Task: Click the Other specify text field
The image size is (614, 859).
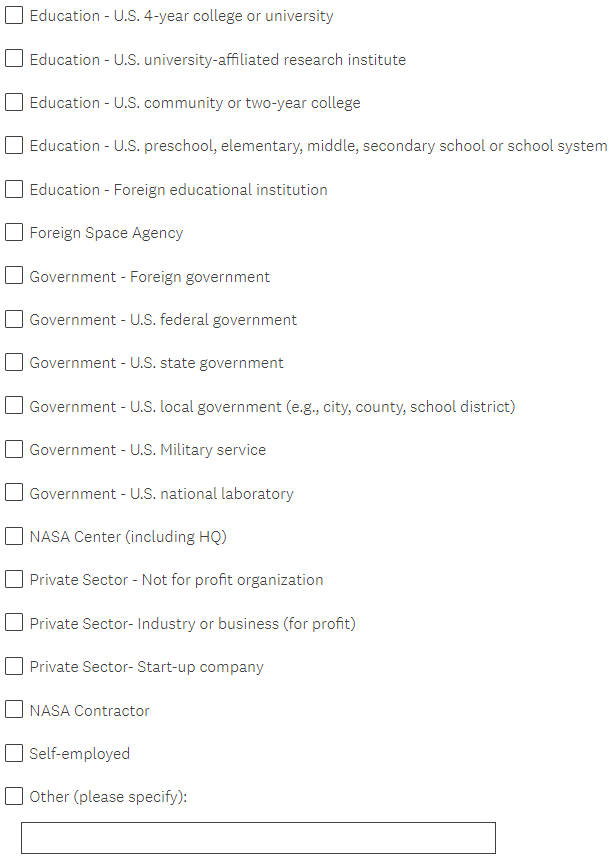Action: 258,838
